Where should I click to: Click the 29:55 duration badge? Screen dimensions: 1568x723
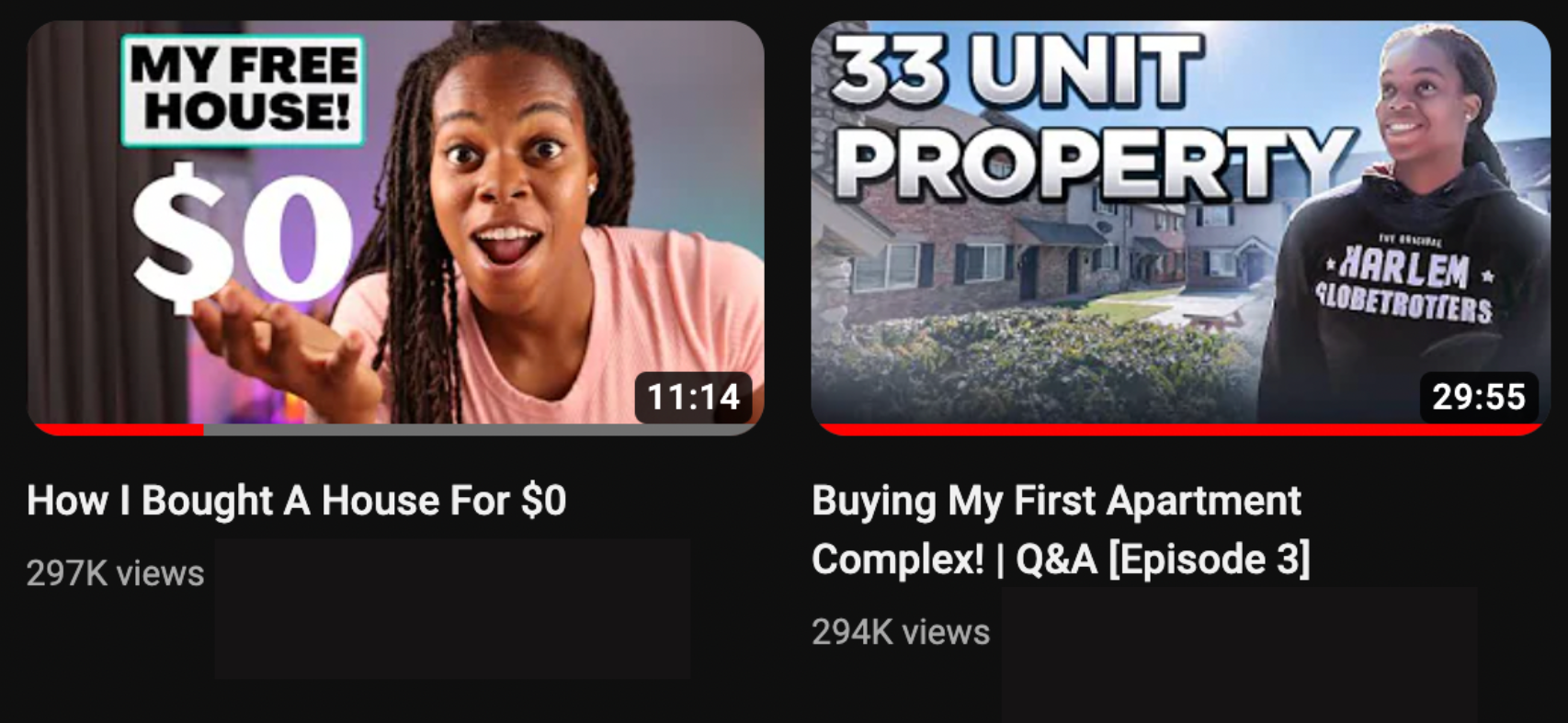(1478, 397)
